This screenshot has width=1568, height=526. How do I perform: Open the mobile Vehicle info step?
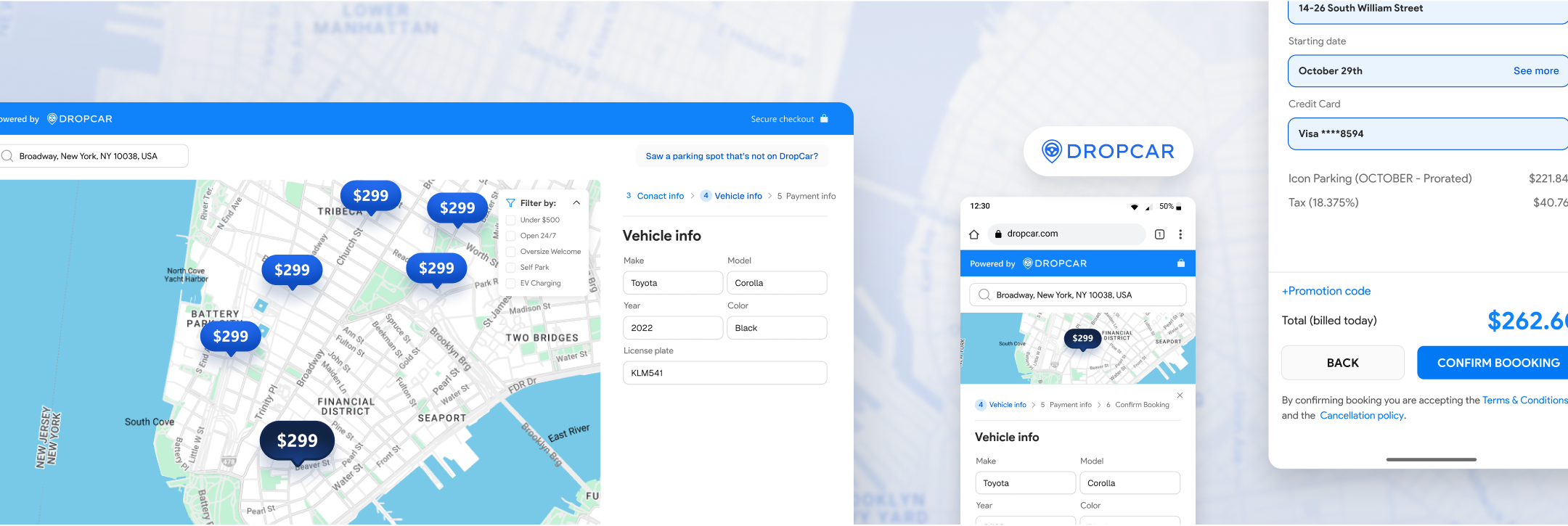click(1001, 405)
